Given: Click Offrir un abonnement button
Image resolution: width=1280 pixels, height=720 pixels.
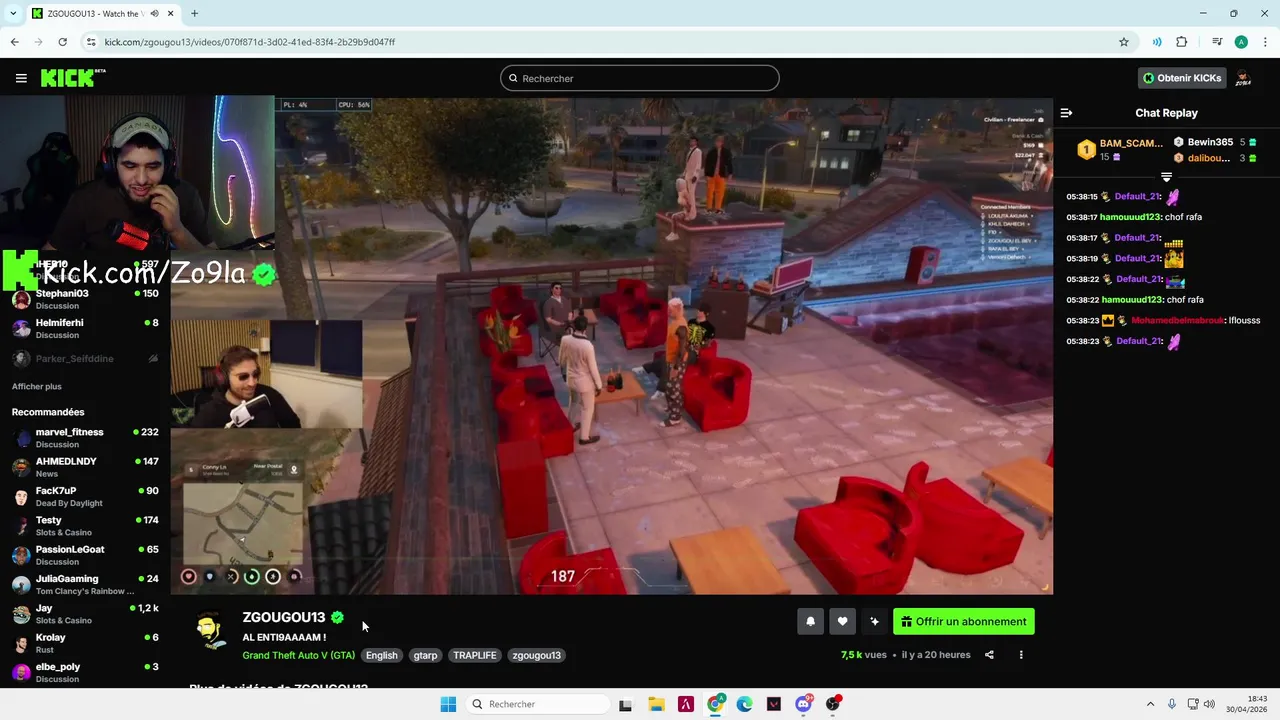Looking at the screenshot, I should point(964,622).
